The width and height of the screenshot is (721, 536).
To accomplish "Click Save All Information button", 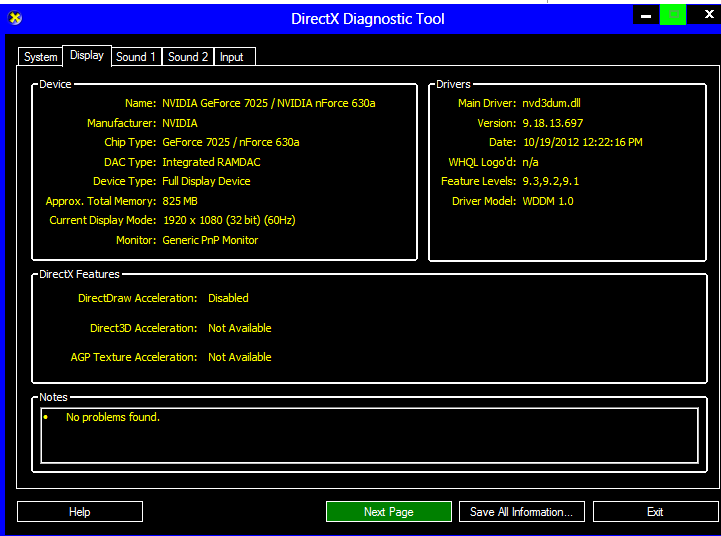I will [x=520, y=512].
